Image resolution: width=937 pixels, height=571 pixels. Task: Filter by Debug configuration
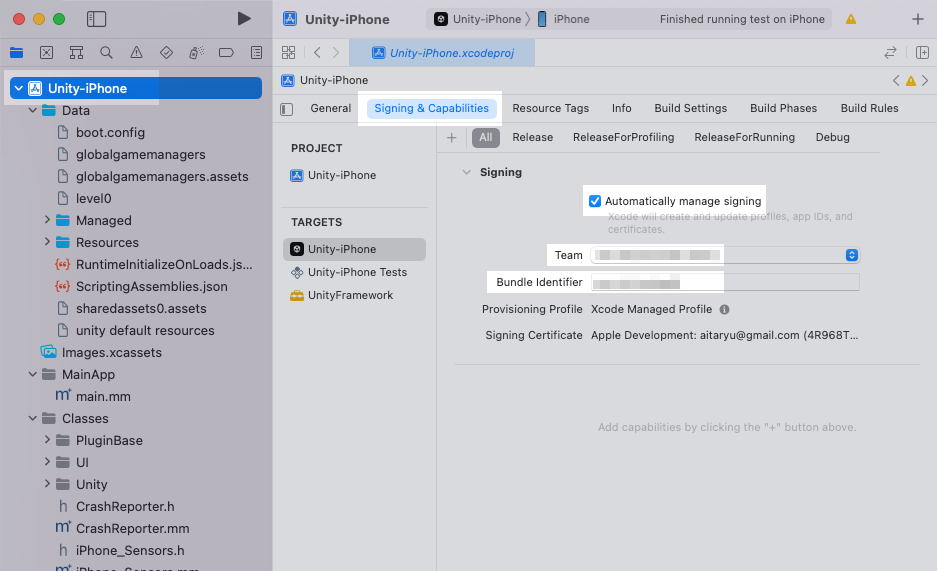tap(832, 137)
